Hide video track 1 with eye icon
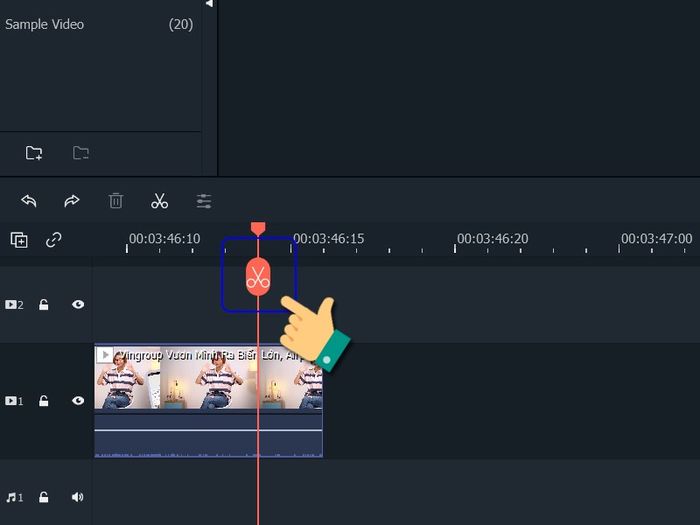Image resolution: width=700 pixels, height=525 pixels. pos(78,400)
